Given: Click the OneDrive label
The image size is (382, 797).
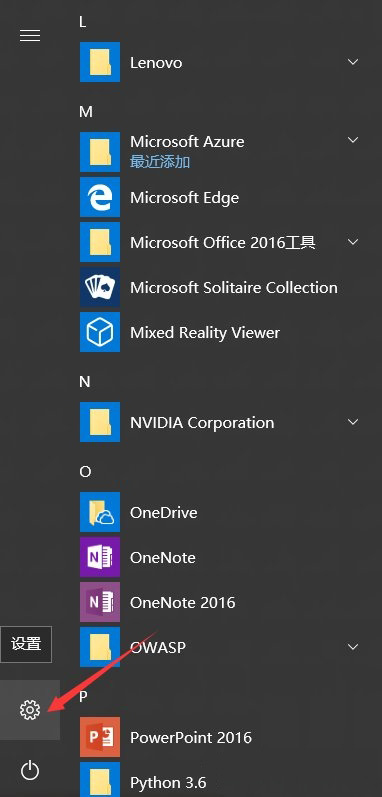Looking at the screenshot, I should tap(164, 512).
